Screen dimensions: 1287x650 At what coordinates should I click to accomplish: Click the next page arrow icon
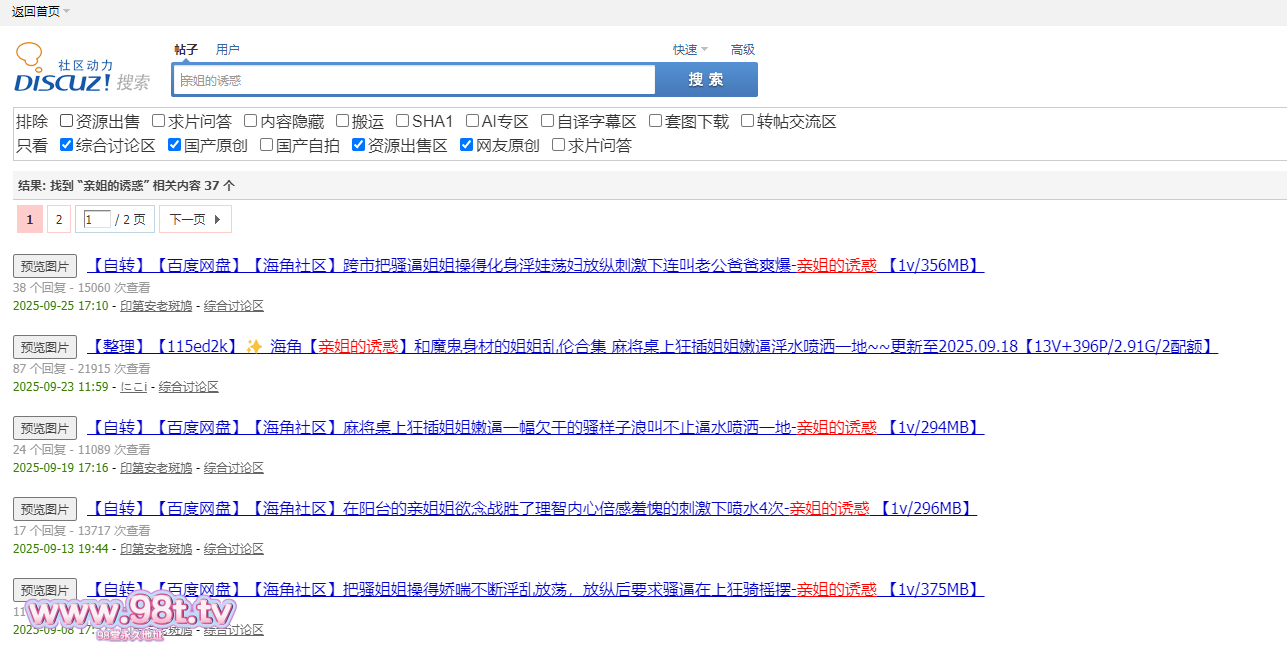click(x=218, y=219)
